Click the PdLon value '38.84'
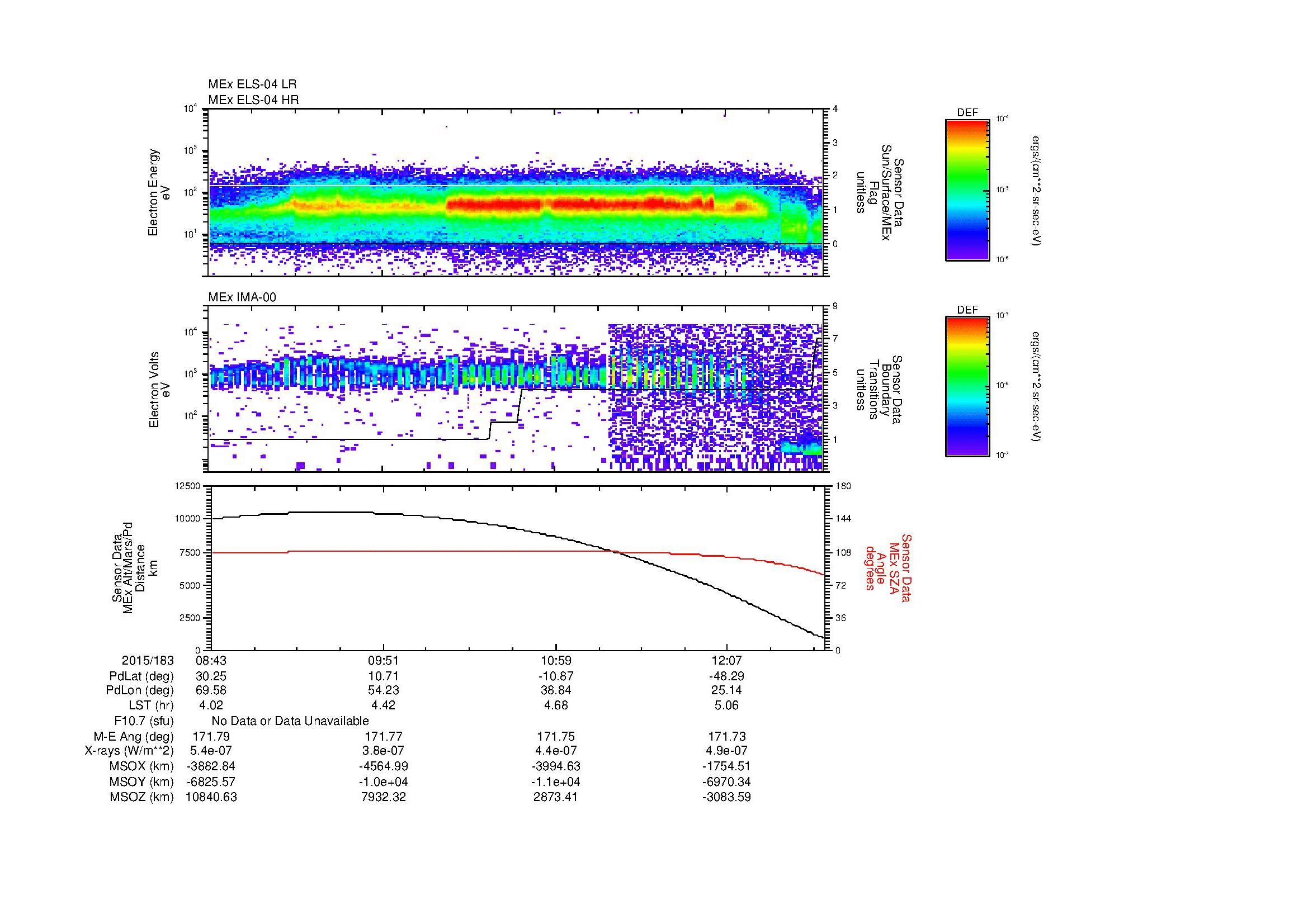1308x924 pixels. (x=555, y=690)
